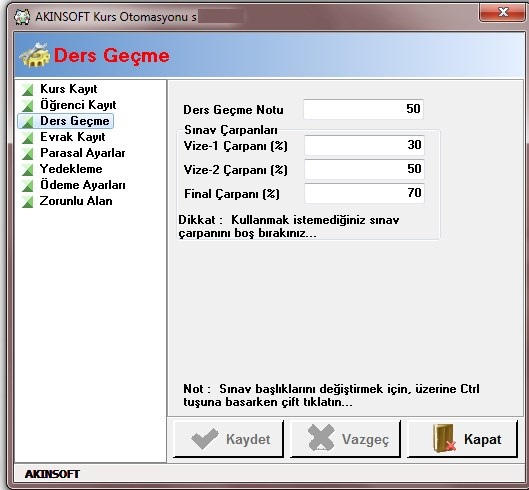The width and height of the screenshot is (529, 490).
Task: Click the green icon next to Ödeme Ayarları
Action: (28, 186)
